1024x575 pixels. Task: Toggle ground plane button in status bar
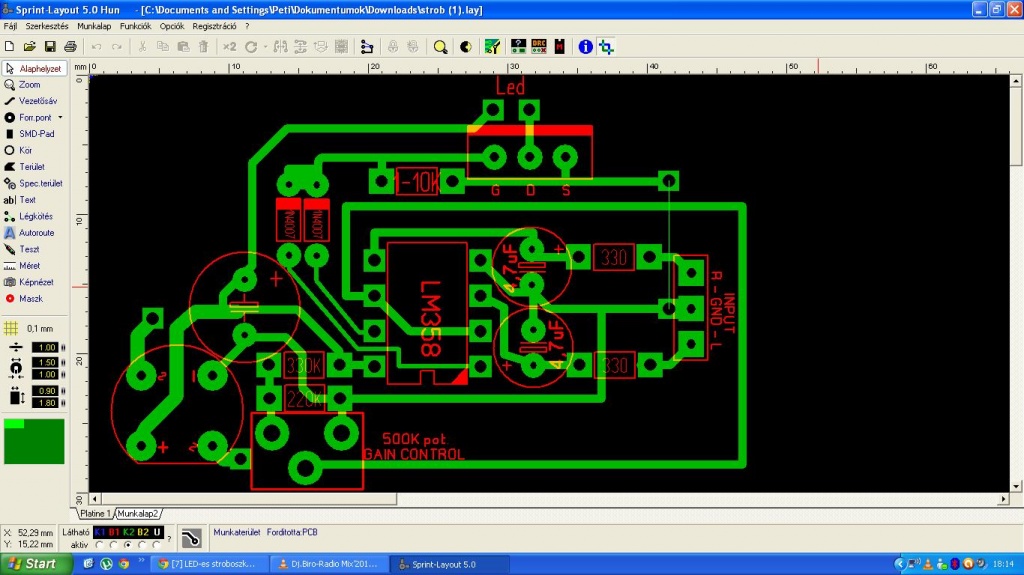191,538
